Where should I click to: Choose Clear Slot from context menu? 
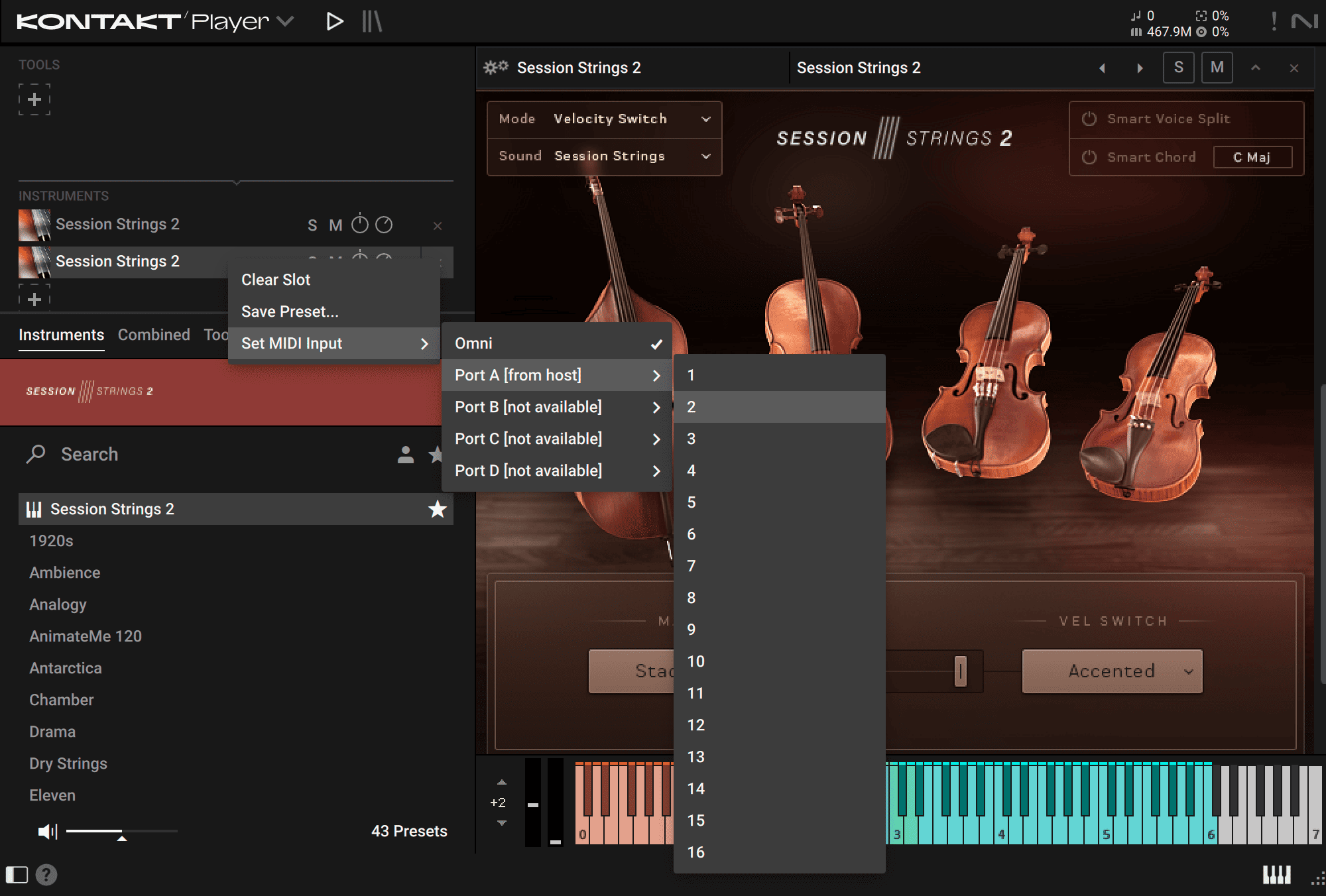[334, 280]
